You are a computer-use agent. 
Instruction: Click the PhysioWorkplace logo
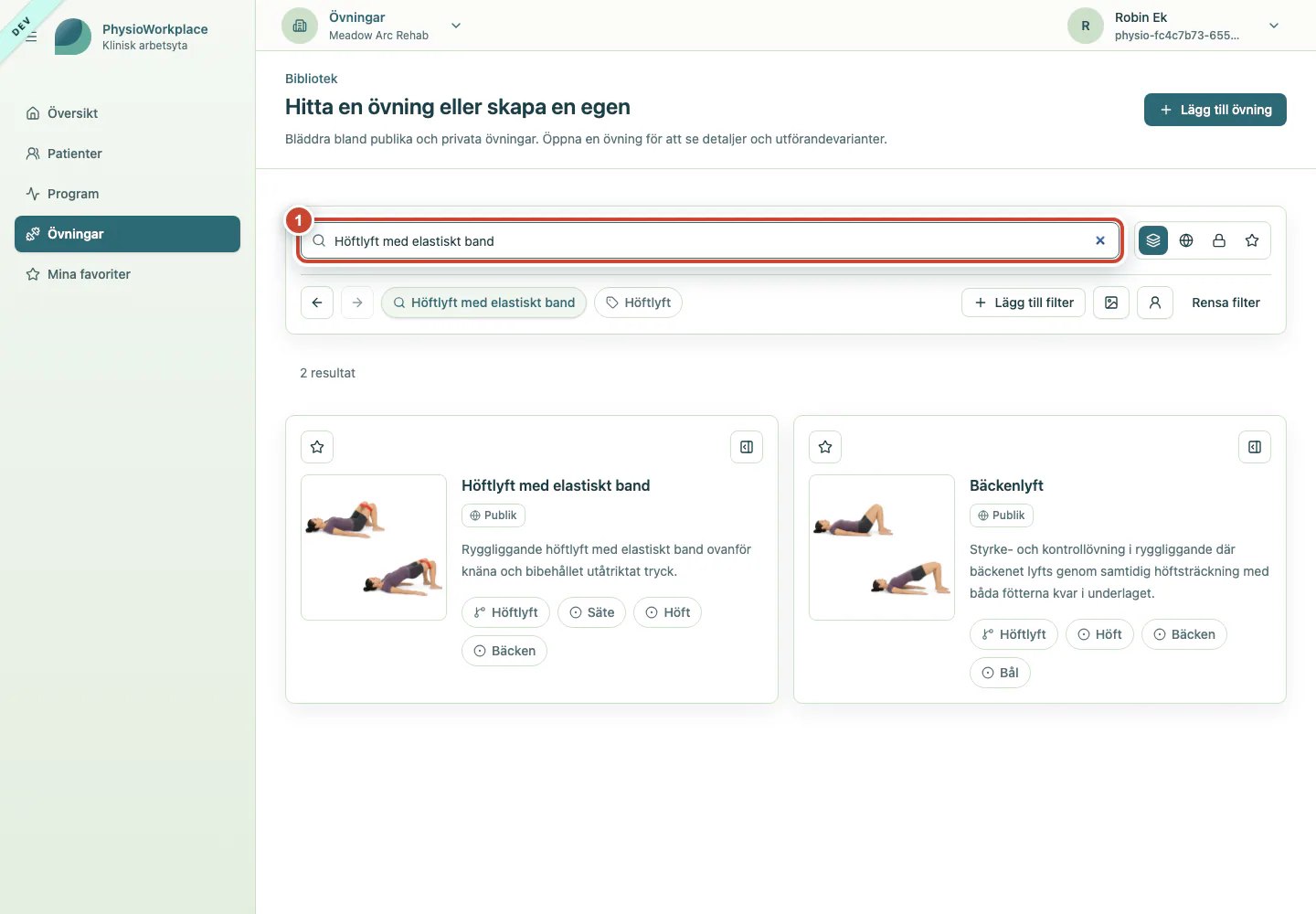coord(73,37)
